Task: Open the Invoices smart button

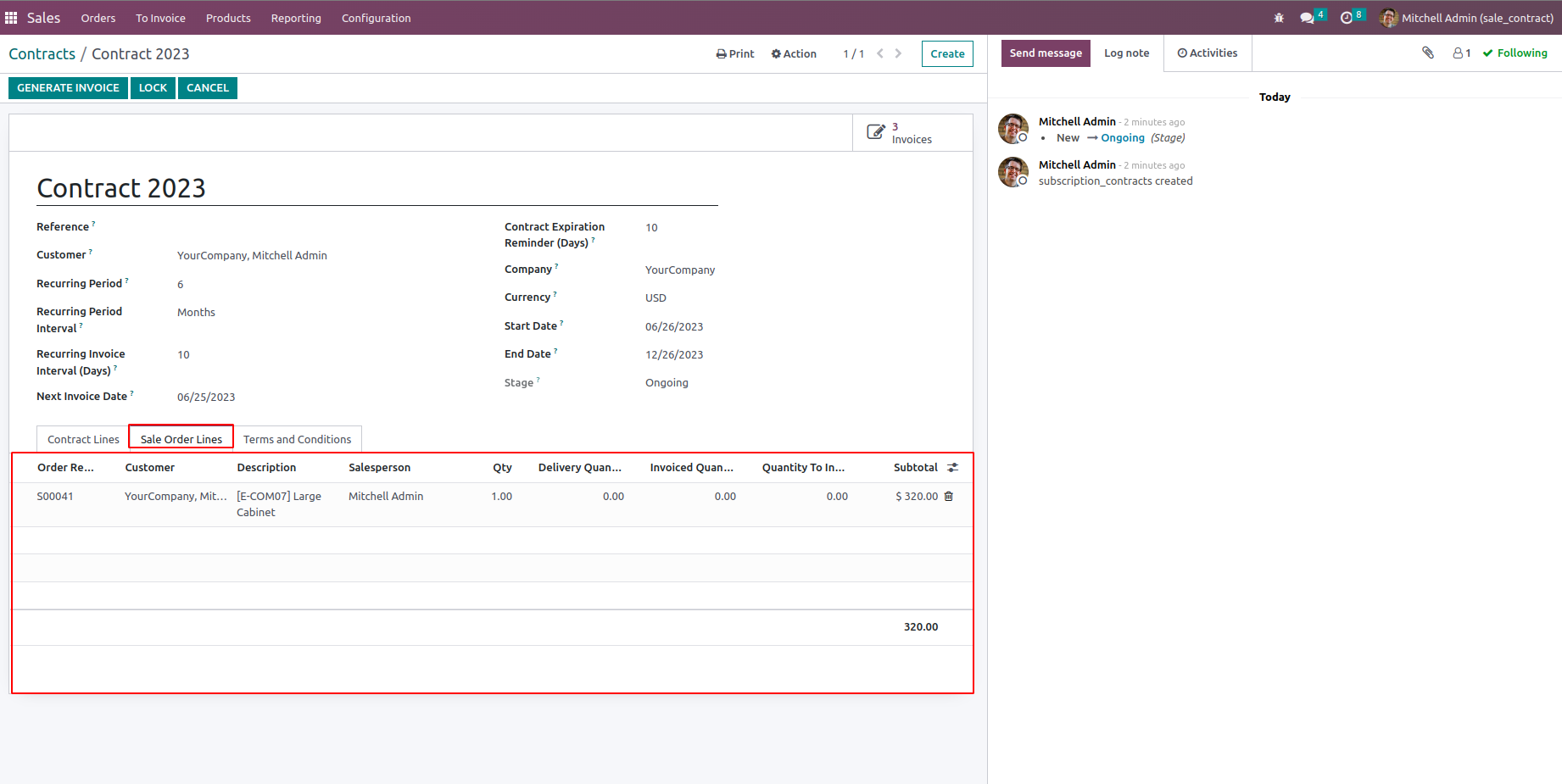Action: tap(912, 133)
